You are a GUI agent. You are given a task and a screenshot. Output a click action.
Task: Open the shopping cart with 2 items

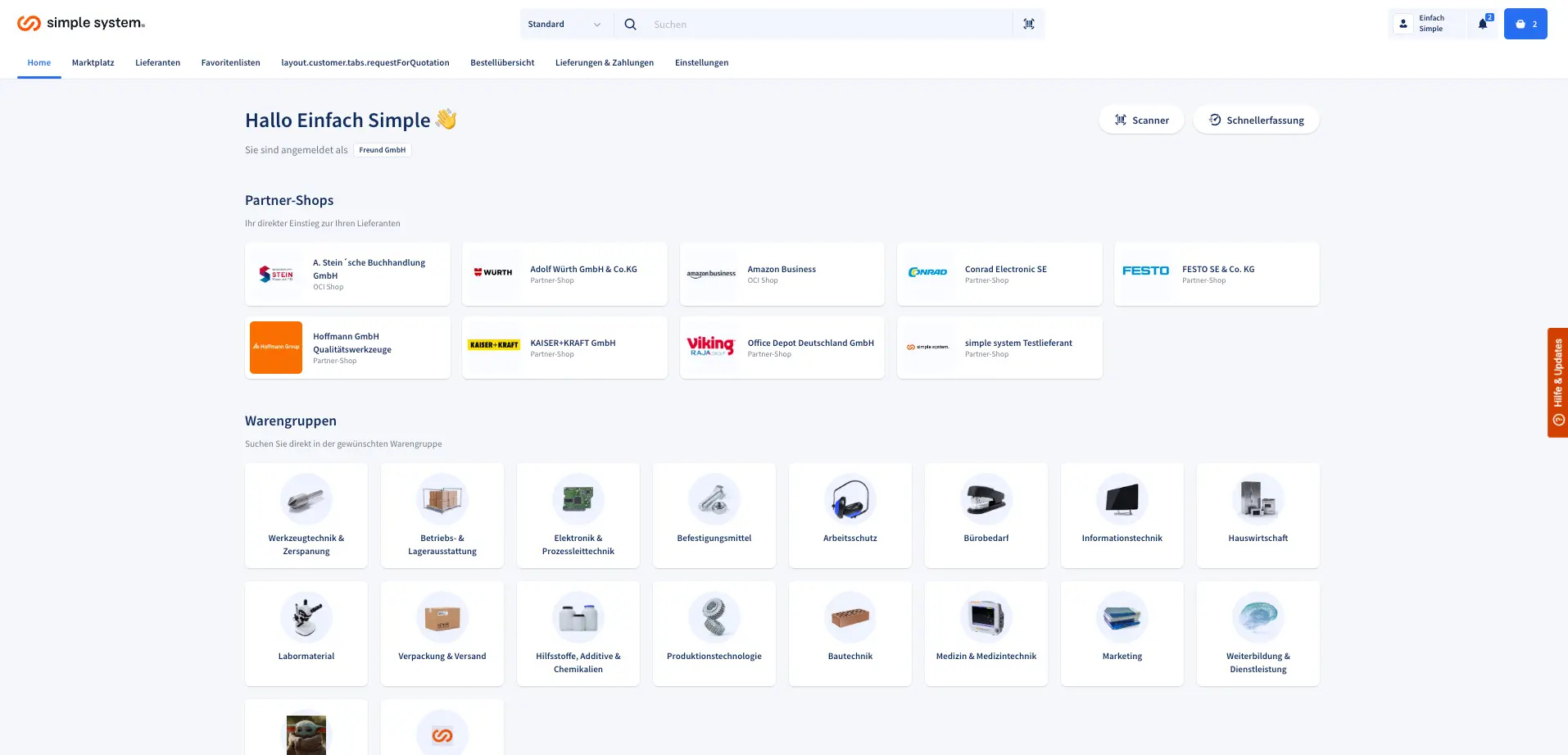pos(1525,24)
